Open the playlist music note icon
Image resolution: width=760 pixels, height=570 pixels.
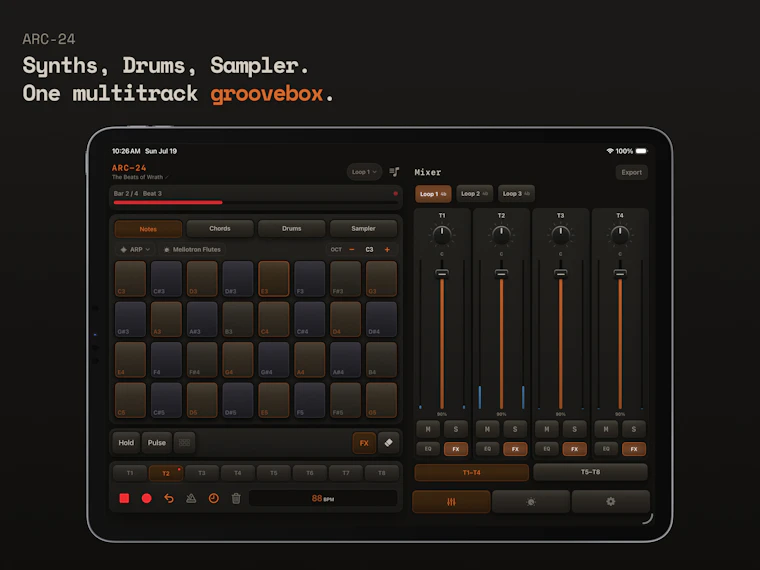394,172
